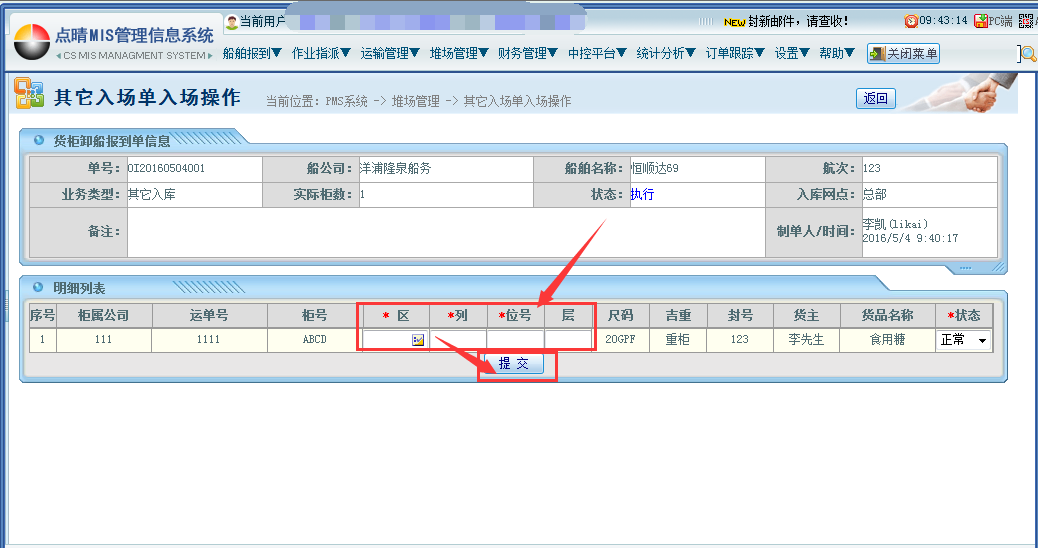Click the QR code icon

[x=1025, y=21]
